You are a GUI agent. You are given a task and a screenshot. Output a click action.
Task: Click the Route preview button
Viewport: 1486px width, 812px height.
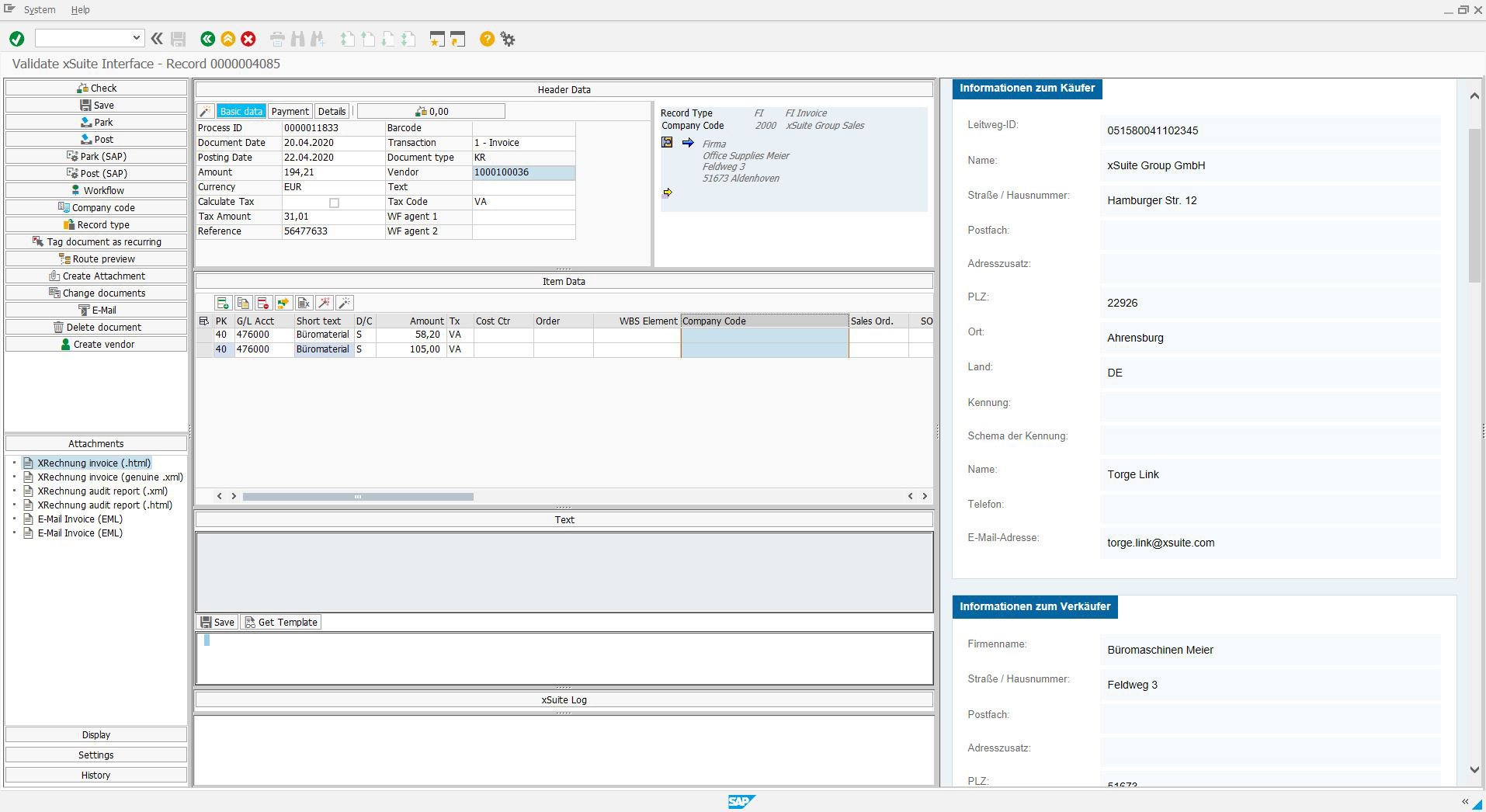point(96,259)
